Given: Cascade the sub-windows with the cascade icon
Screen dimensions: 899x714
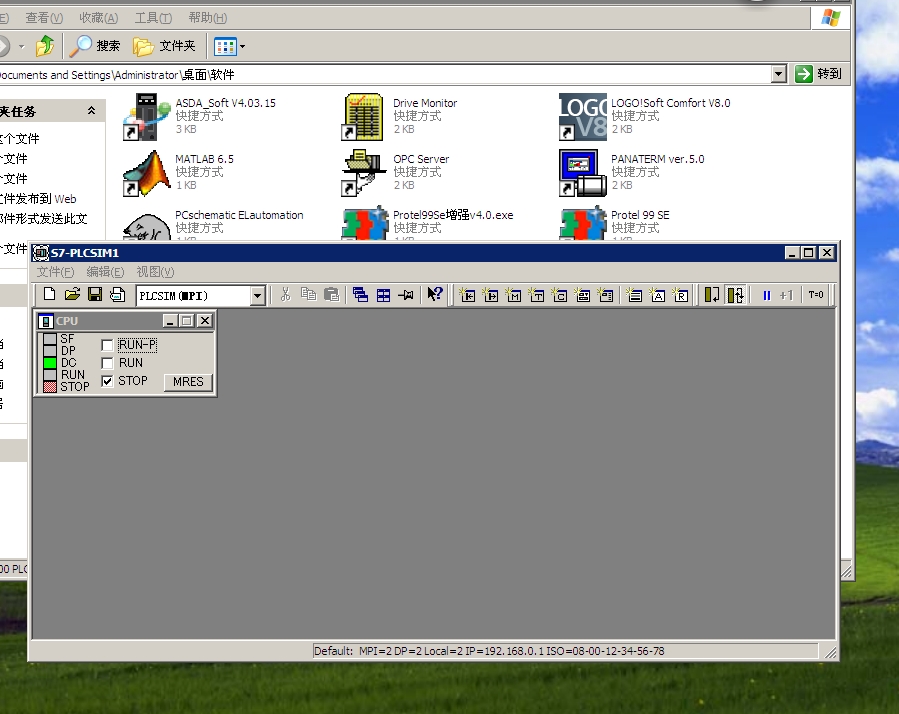Looking at the screenshot, I should pyautogui.click(x=360, y=295).
